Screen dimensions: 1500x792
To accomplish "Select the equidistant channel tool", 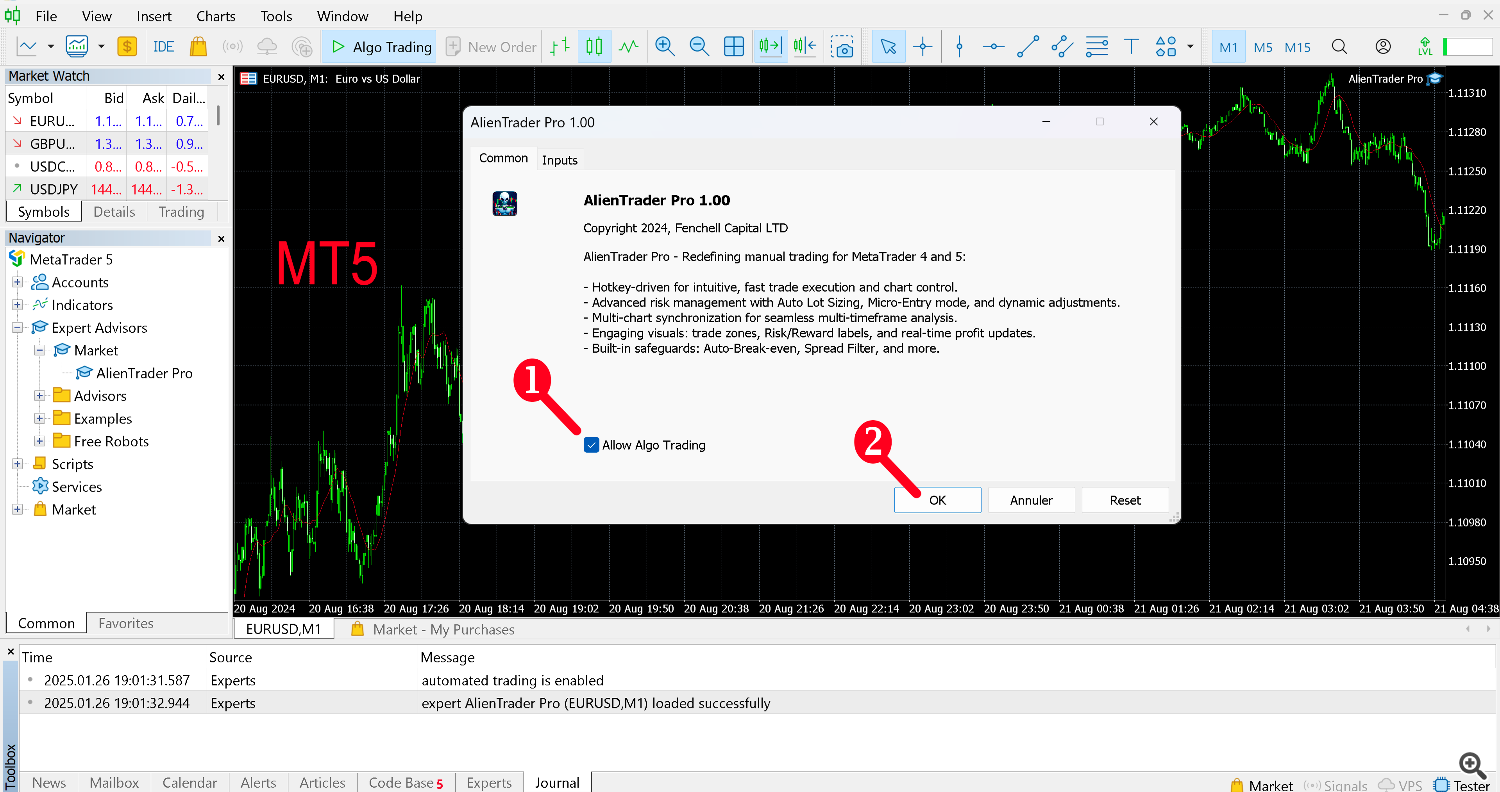I will click(1062, 46).
